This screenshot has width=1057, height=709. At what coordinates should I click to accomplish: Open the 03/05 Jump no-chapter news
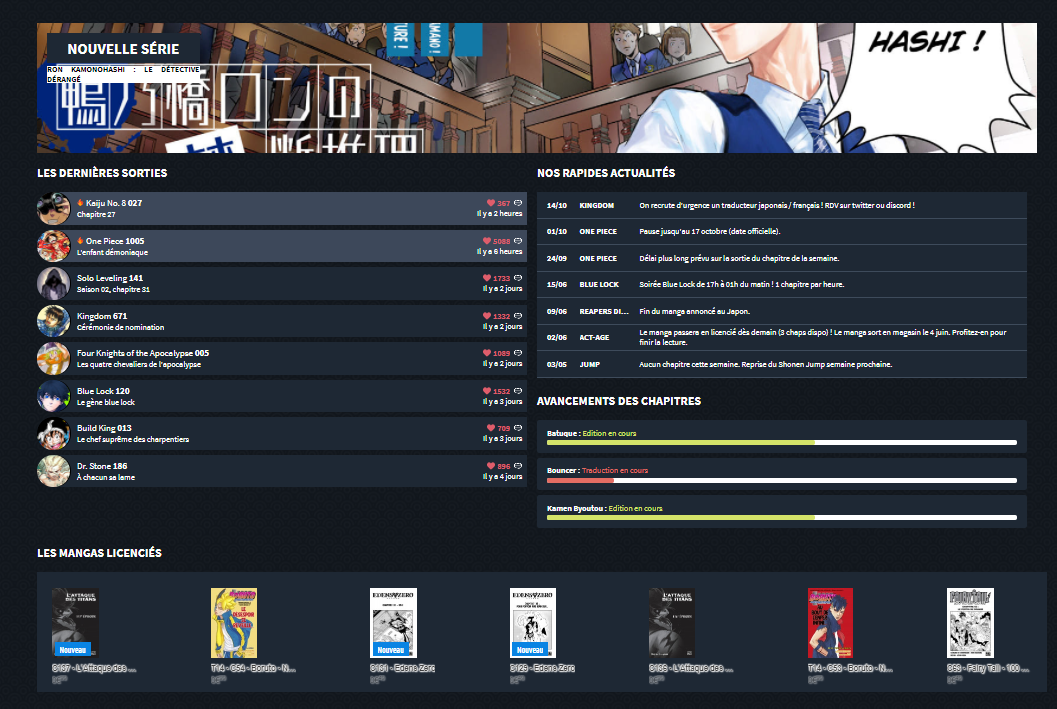[782, 364]
